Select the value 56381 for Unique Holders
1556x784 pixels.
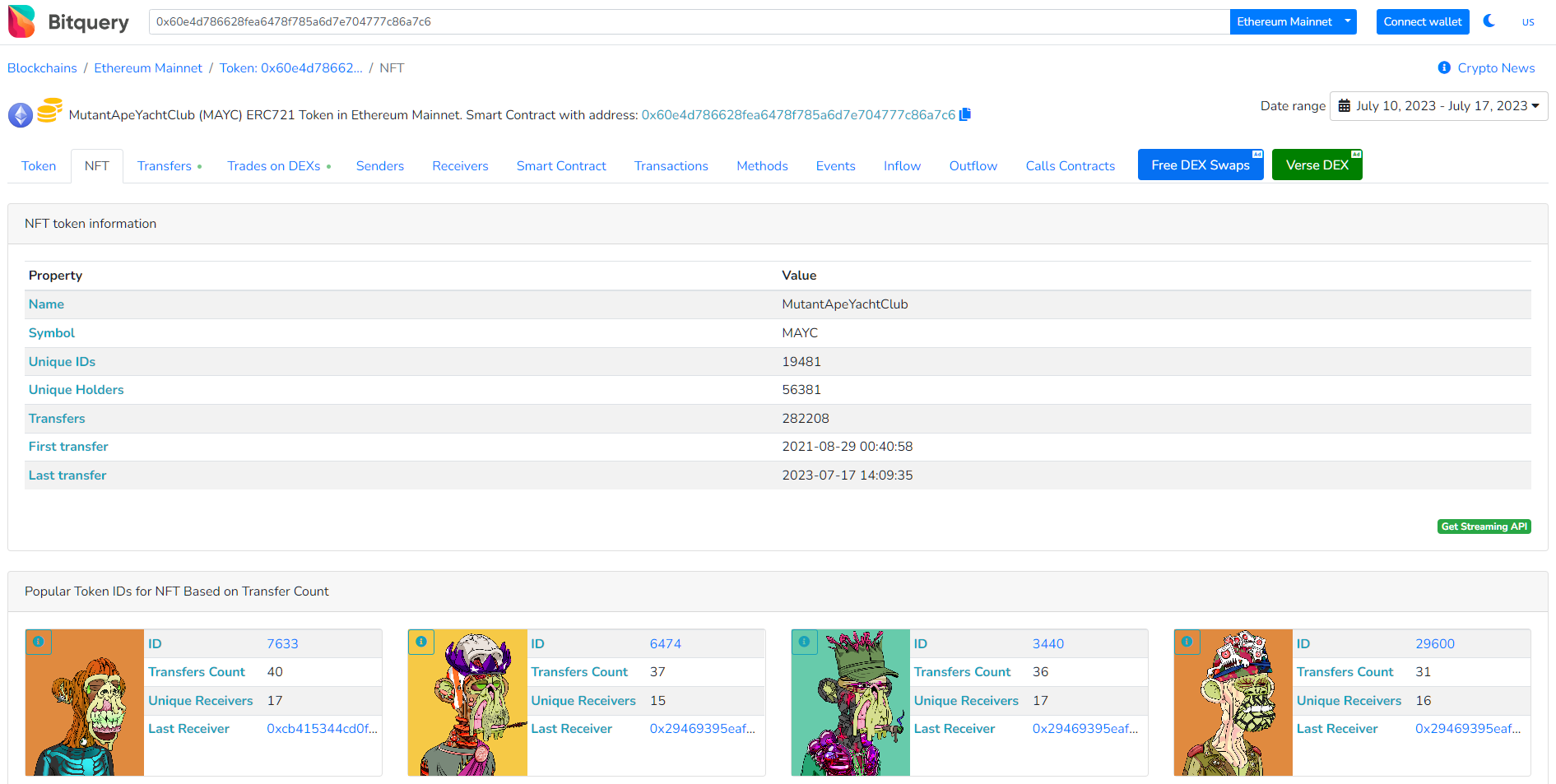coord(801,389)
